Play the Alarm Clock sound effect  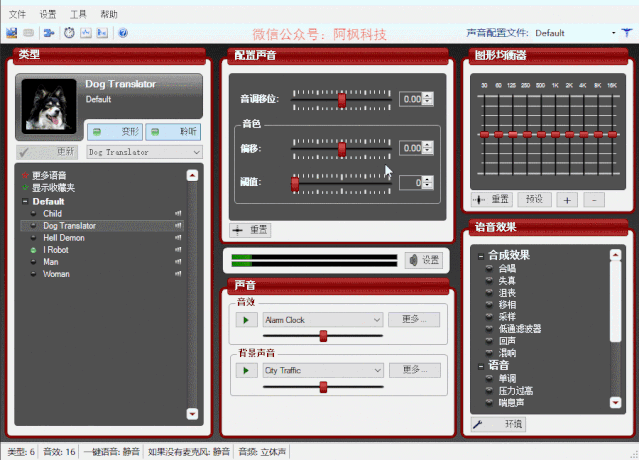[246, 320]
